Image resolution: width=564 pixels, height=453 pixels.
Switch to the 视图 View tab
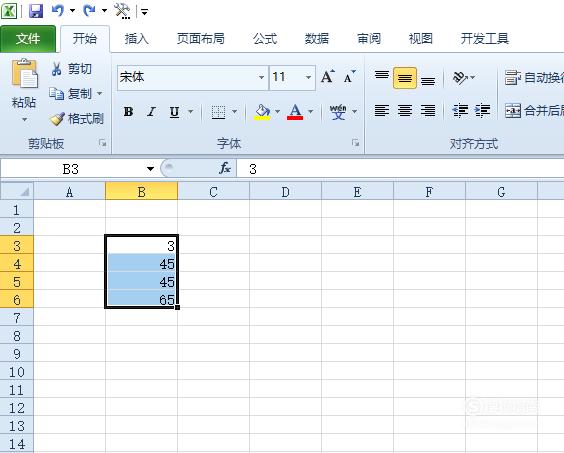click(420, 38)
